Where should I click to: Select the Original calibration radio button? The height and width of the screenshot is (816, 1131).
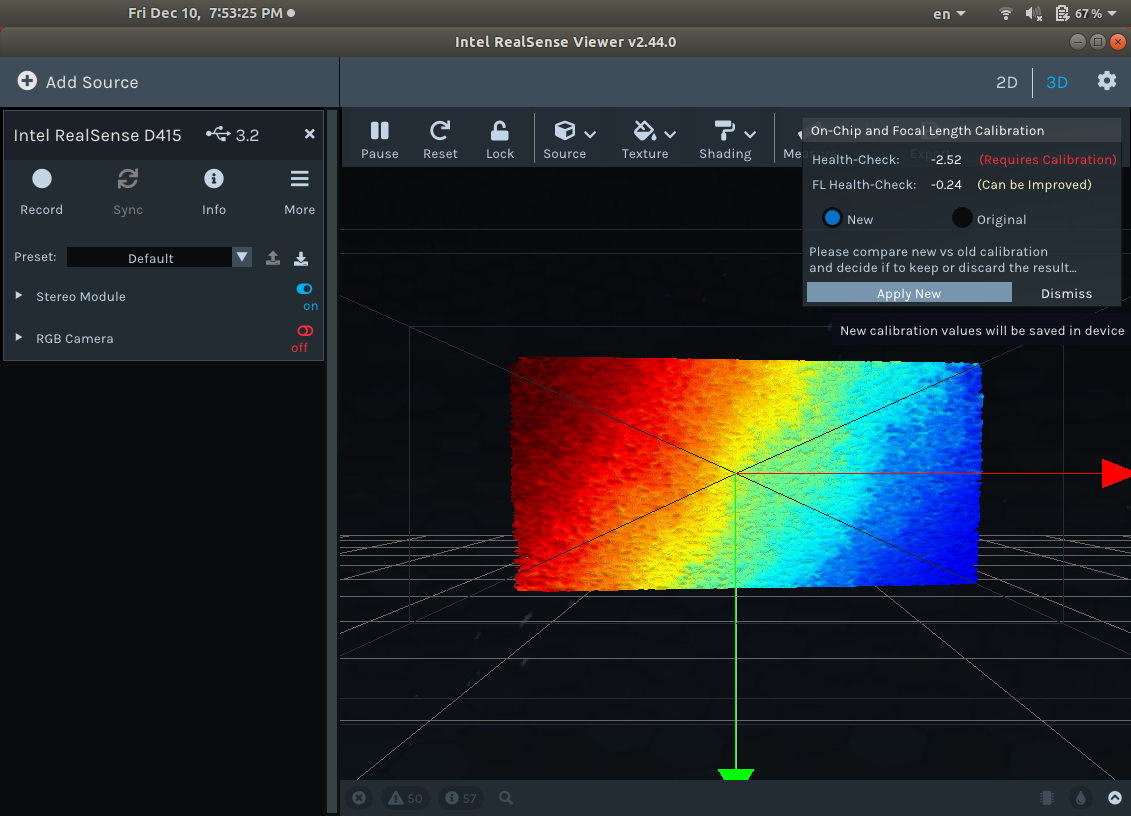click(x=961, y=218)
